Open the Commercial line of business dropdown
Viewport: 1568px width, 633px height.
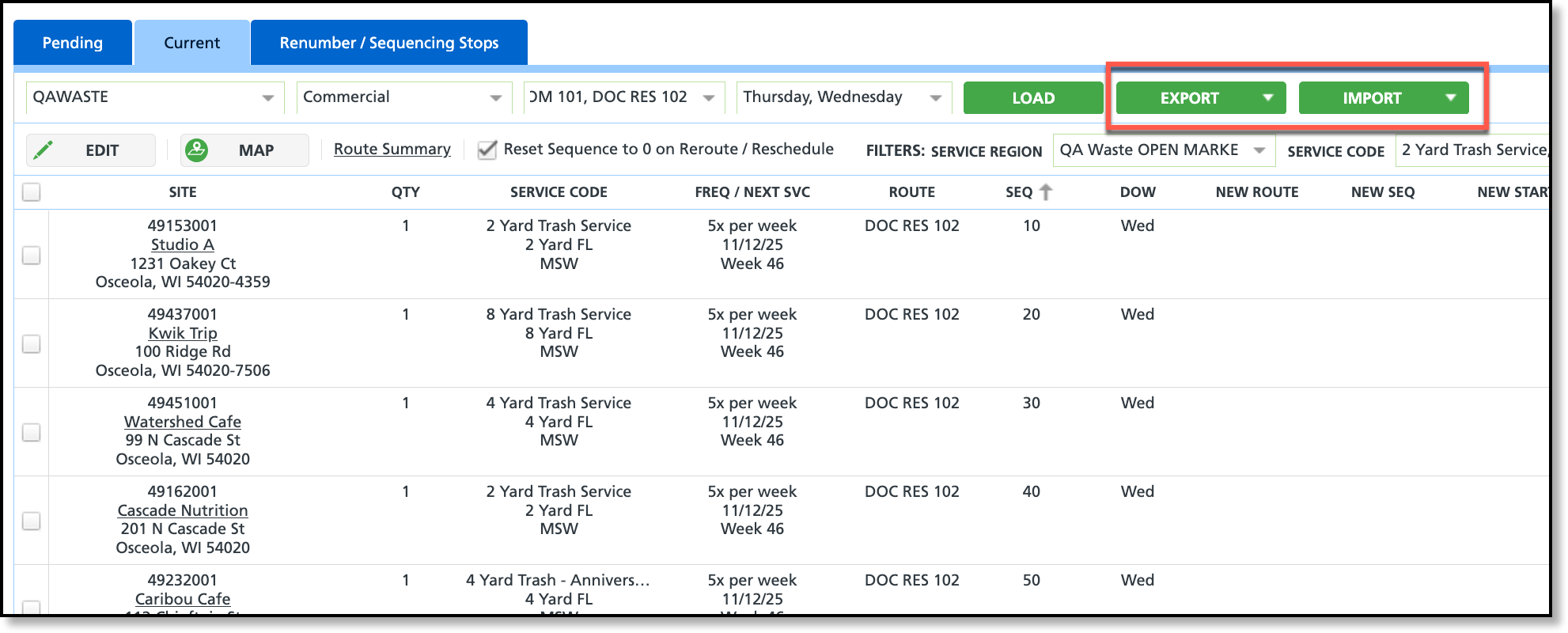[403, 97]
